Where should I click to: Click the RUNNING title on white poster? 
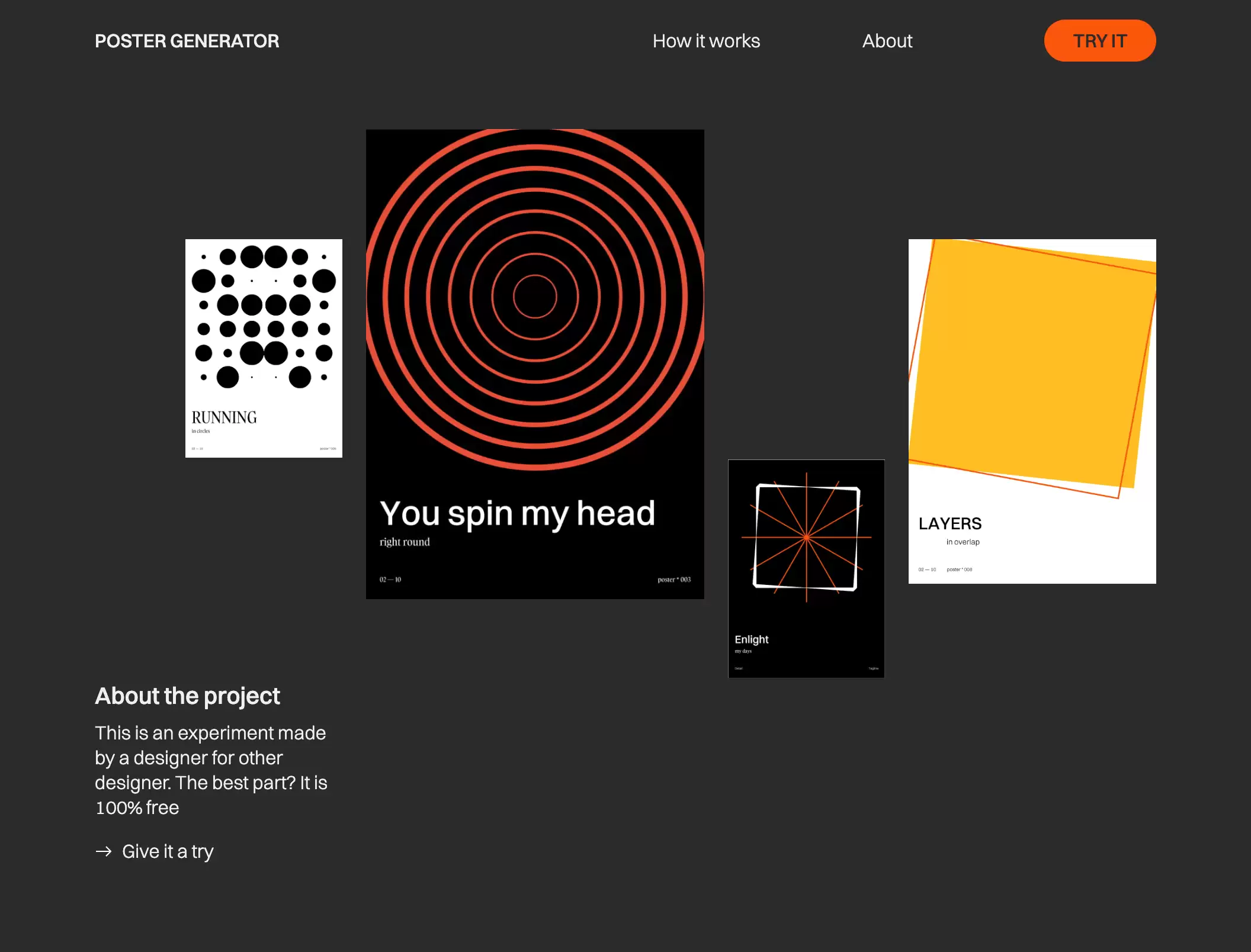point(224,417)
